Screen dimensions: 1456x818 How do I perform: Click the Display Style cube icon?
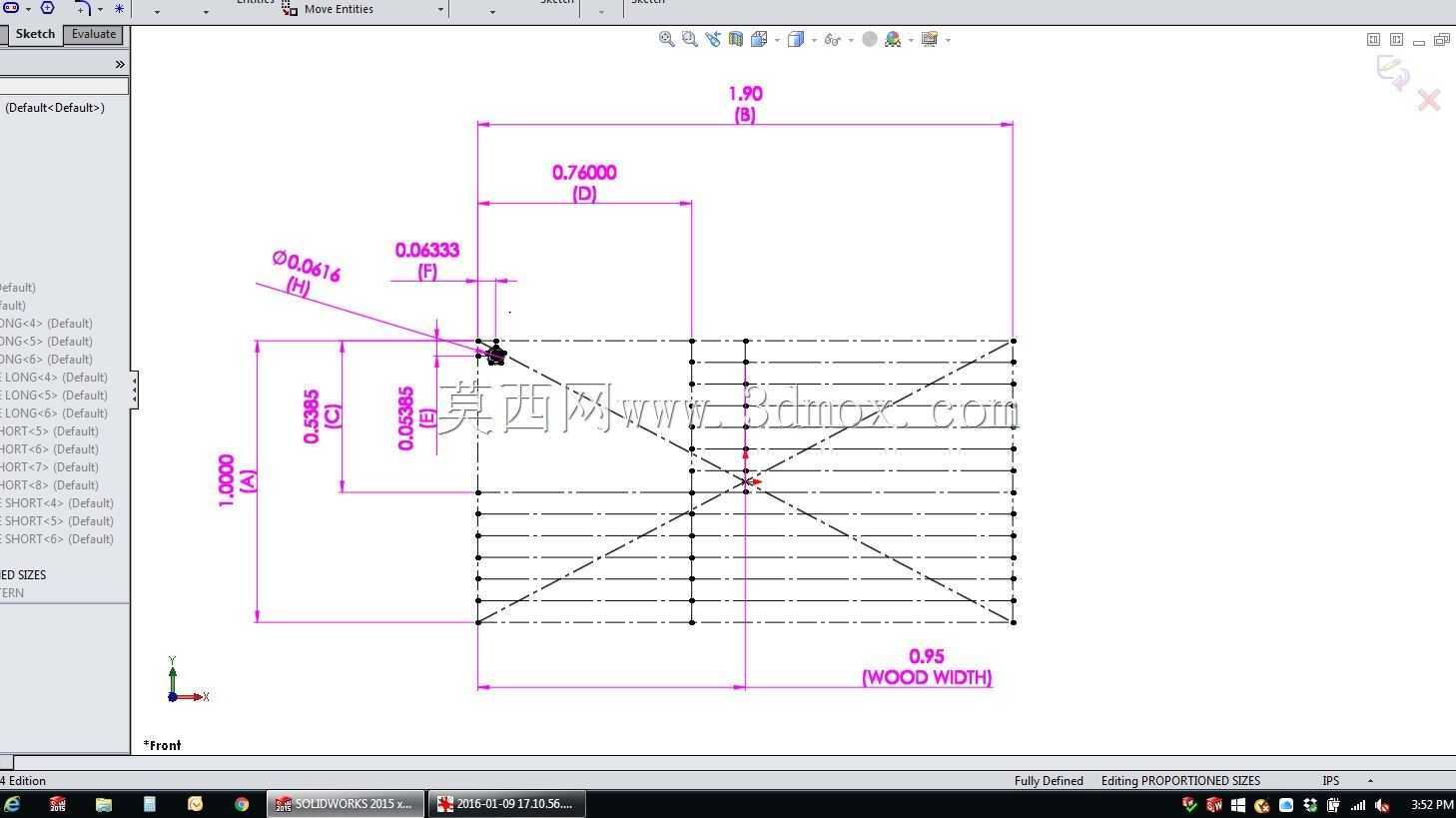tap(796, 39)
